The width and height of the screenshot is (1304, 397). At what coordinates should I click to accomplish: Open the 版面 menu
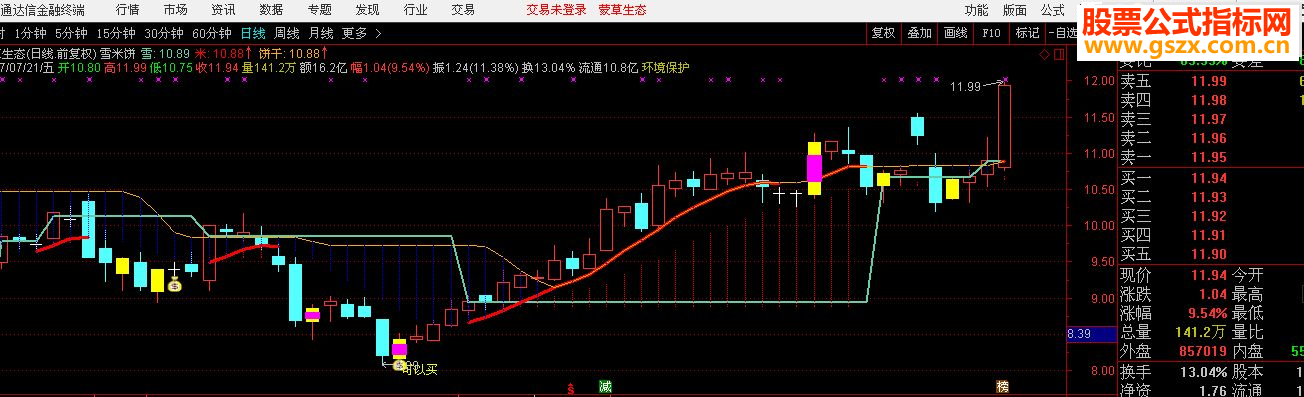pyautogui.click(x=1014, y=9)
